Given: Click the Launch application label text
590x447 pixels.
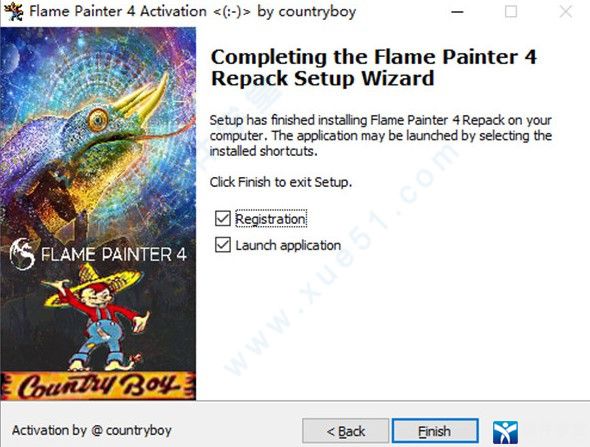Looking at the screenshot, I should click(x=288, y=245).
